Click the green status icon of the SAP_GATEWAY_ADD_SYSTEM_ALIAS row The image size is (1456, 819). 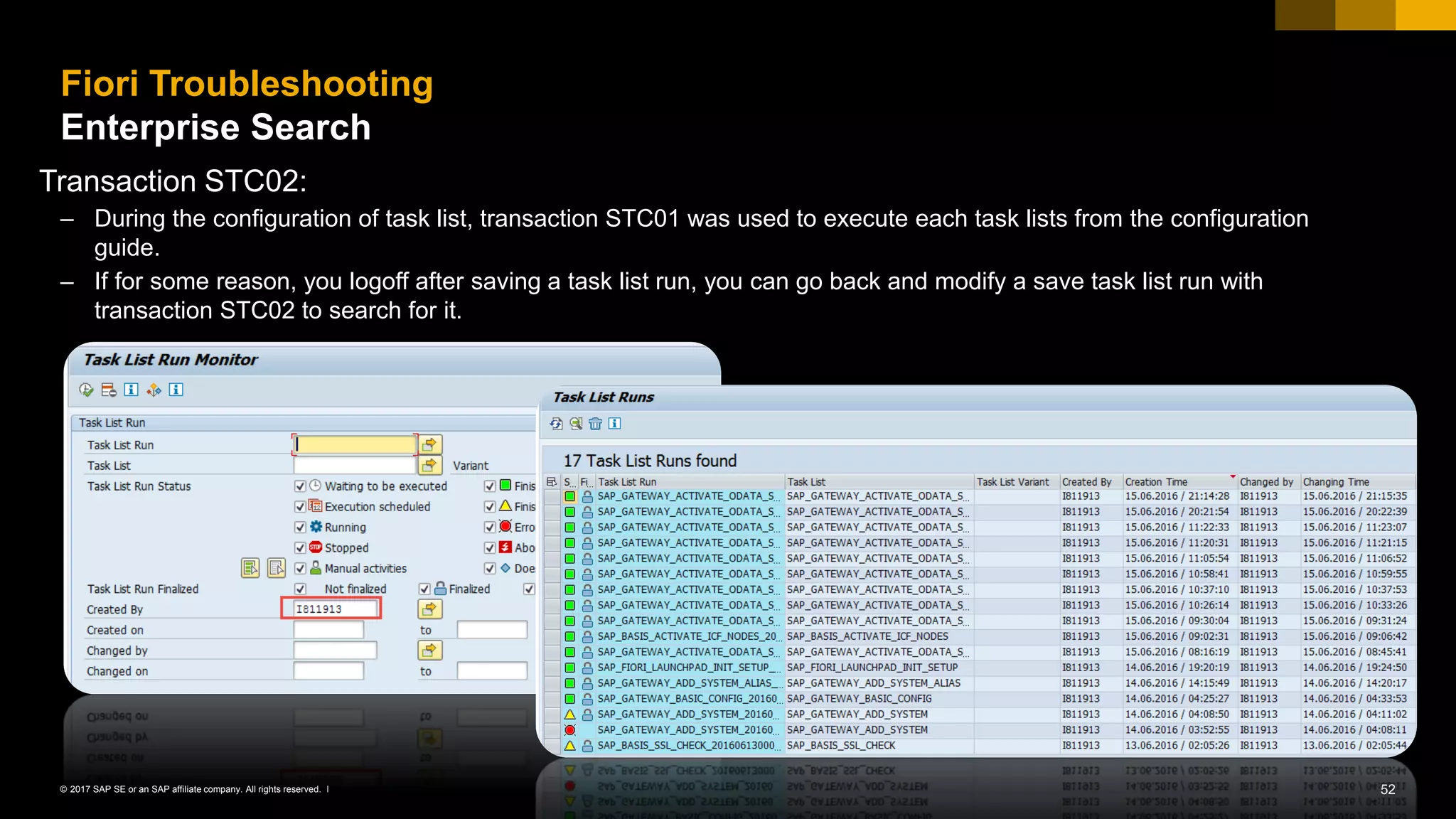(569, 683)
